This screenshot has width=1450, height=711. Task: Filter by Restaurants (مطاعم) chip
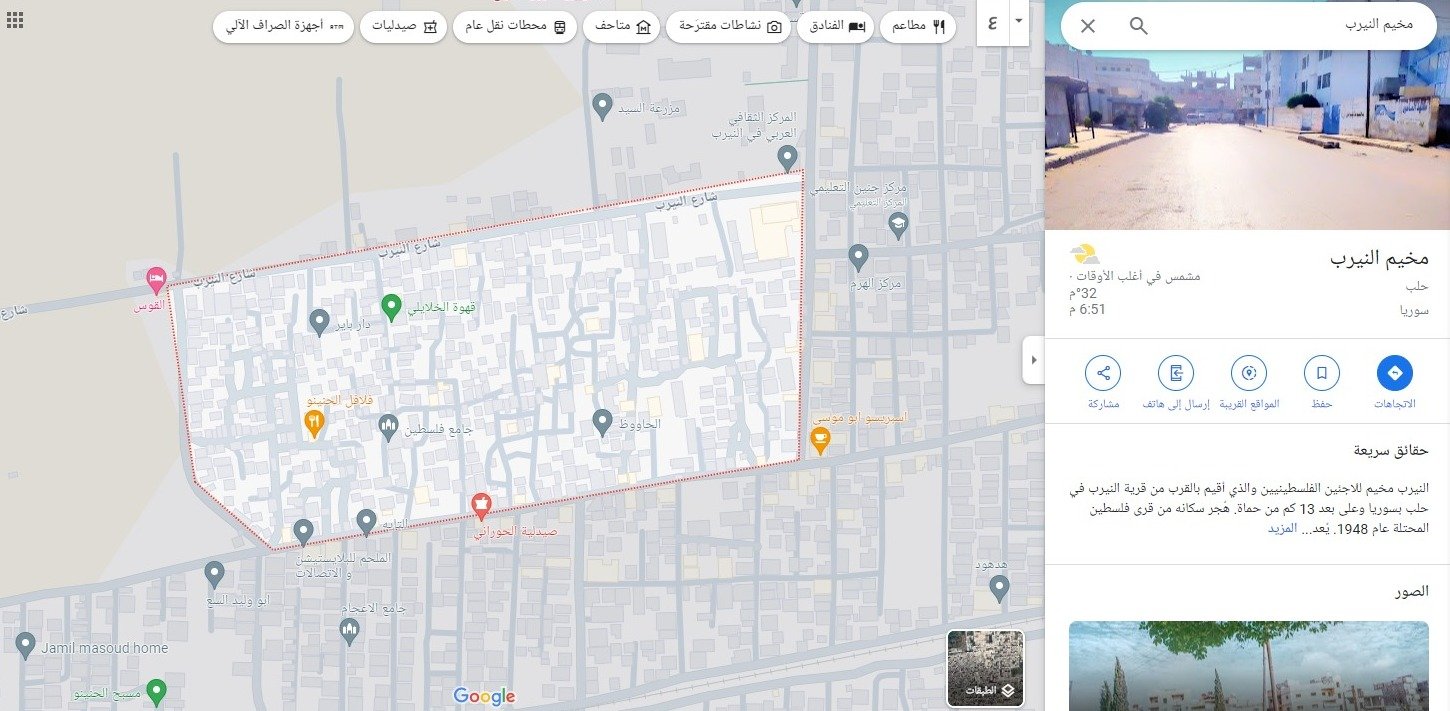click(917, 27)
